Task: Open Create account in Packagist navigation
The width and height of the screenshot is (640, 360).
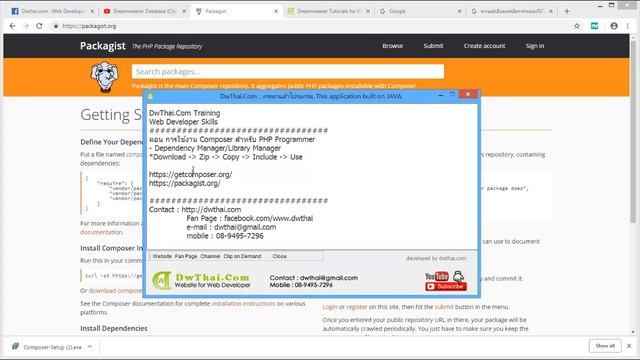Action: click(484, 46)
